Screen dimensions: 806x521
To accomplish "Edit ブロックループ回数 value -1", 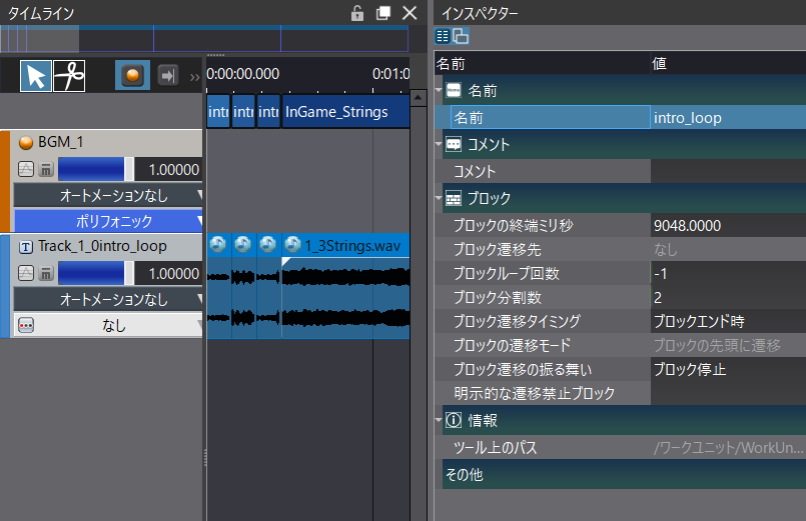I will [x=728, y=273].
